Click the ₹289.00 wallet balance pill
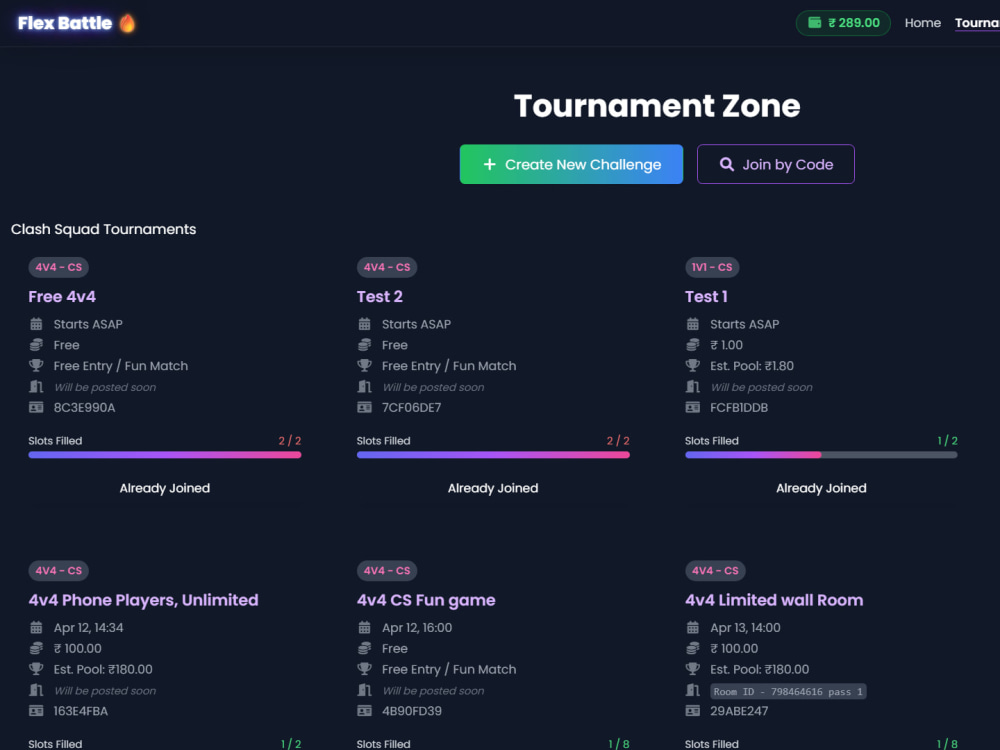This screenshot has height=750, width=1000. click(x=843, y=23)
